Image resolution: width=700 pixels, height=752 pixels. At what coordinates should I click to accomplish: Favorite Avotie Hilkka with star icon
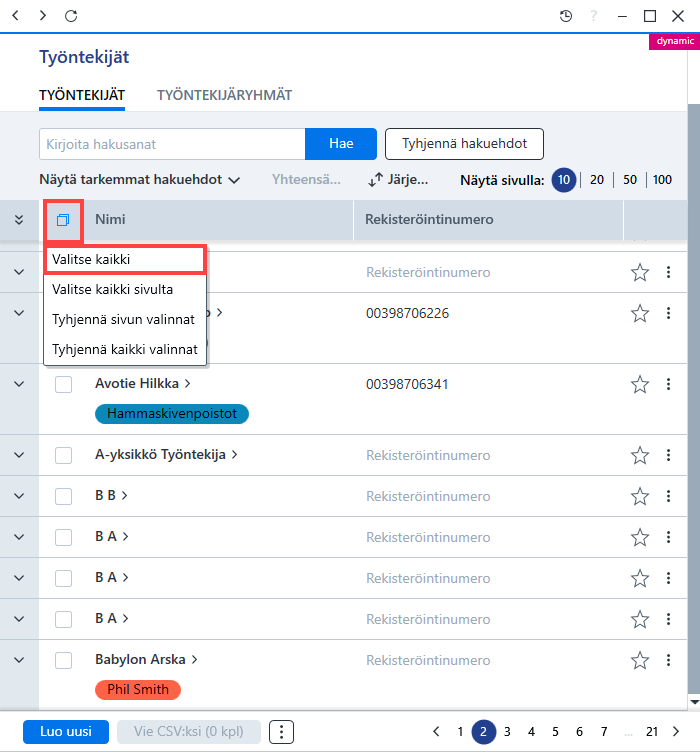click(x=640, y=384)
